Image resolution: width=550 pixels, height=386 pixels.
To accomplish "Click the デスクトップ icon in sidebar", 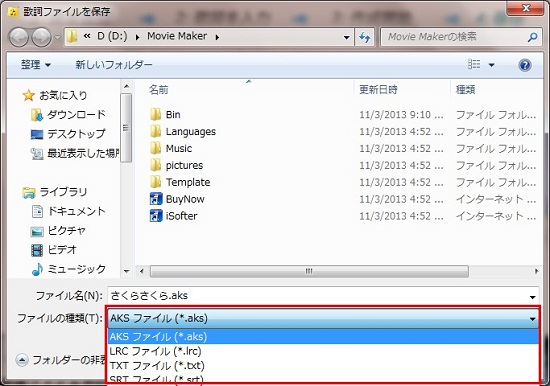I will [x=36, y=134].
